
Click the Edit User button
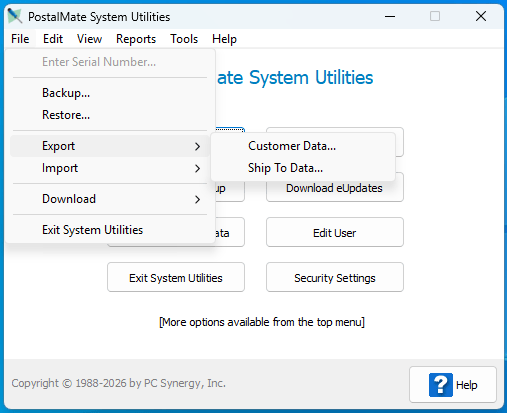point(335,232)
